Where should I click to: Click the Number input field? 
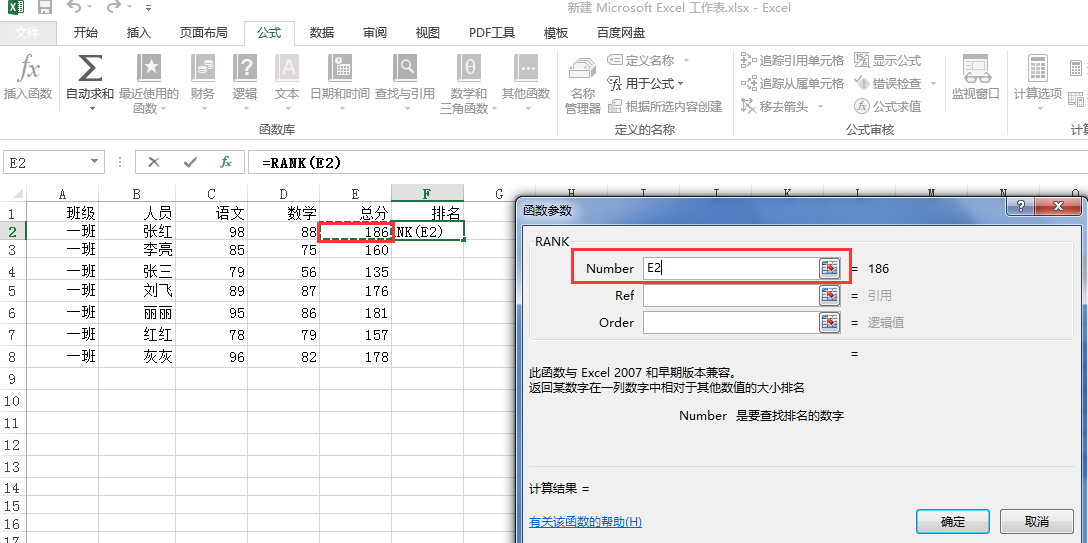[x=731, y=268]
